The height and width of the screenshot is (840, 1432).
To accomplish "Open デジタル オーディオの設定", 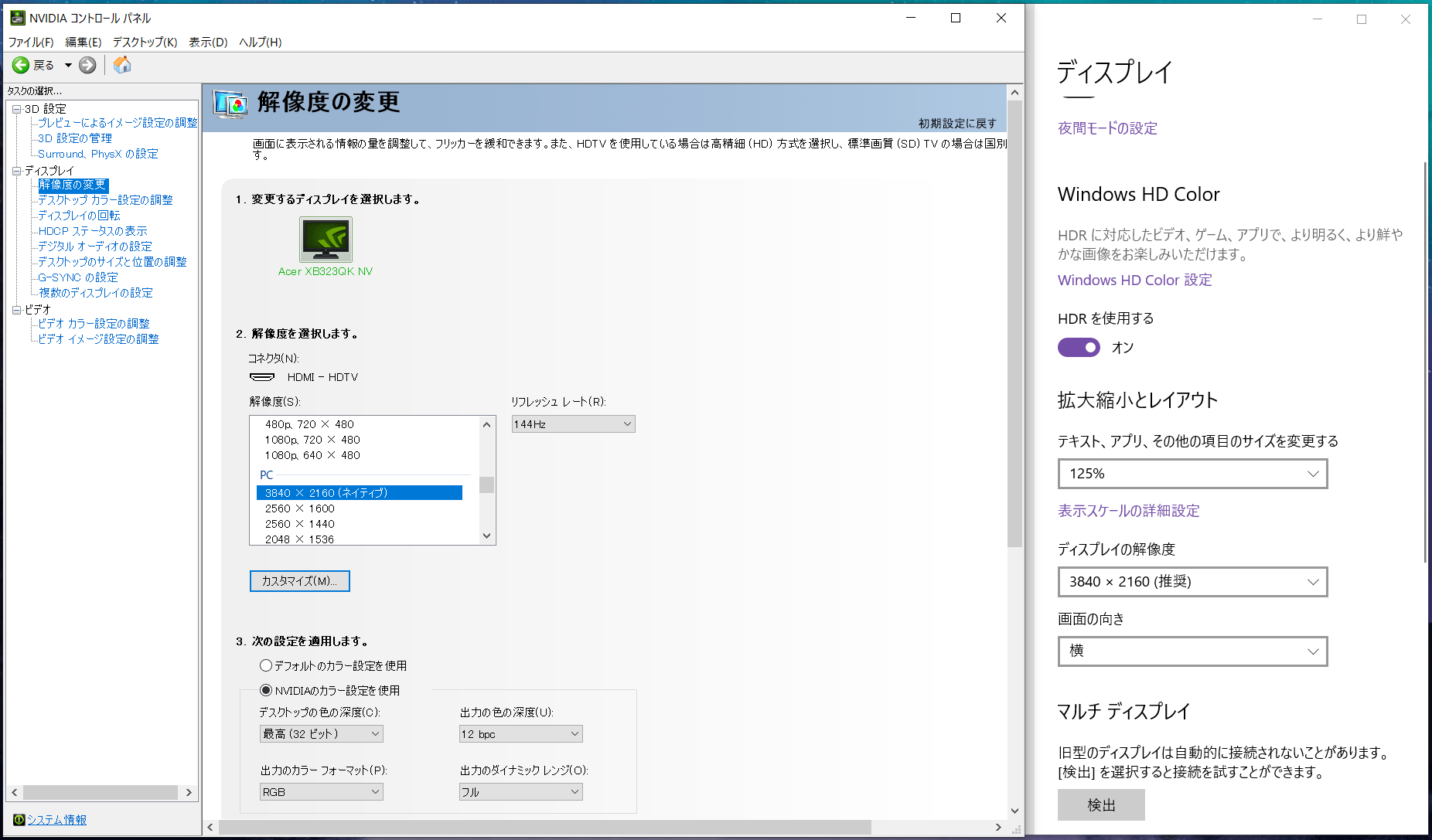I will click(x=95, y=247).
